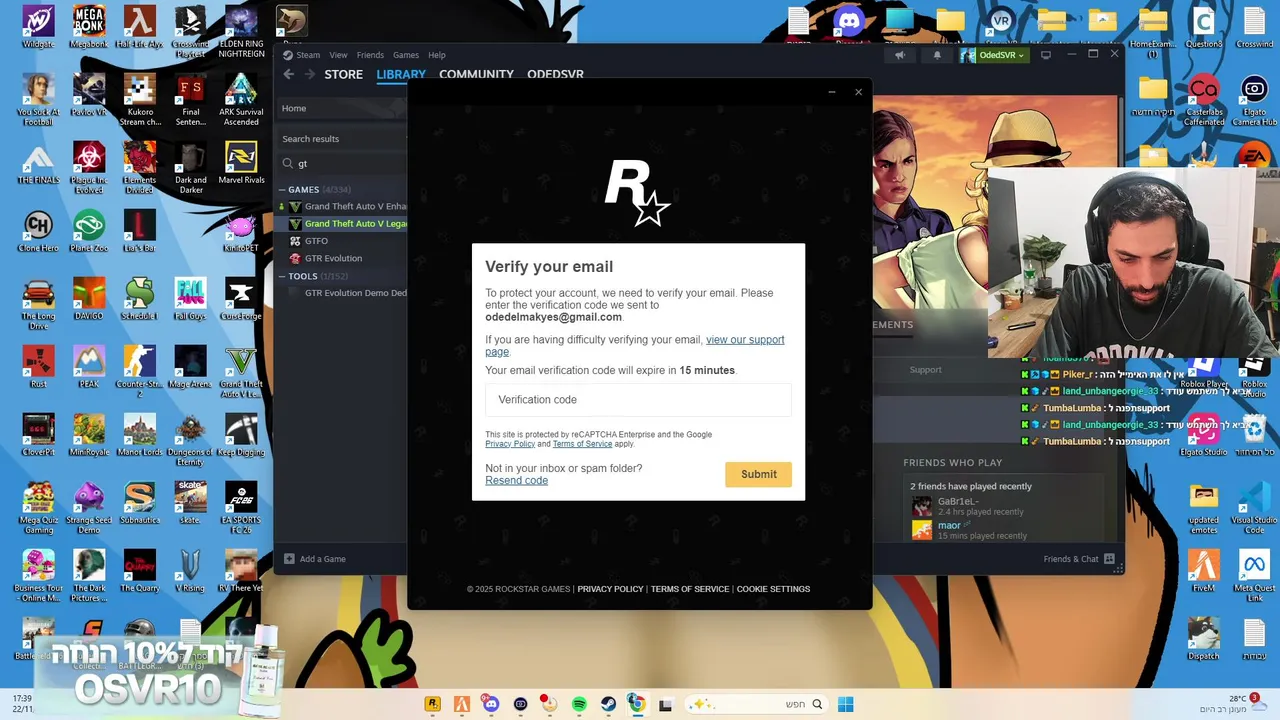This screenshot has height=720, width=1280.
Task: Open Spotify from the taskbar
Action: pos(579,704)
